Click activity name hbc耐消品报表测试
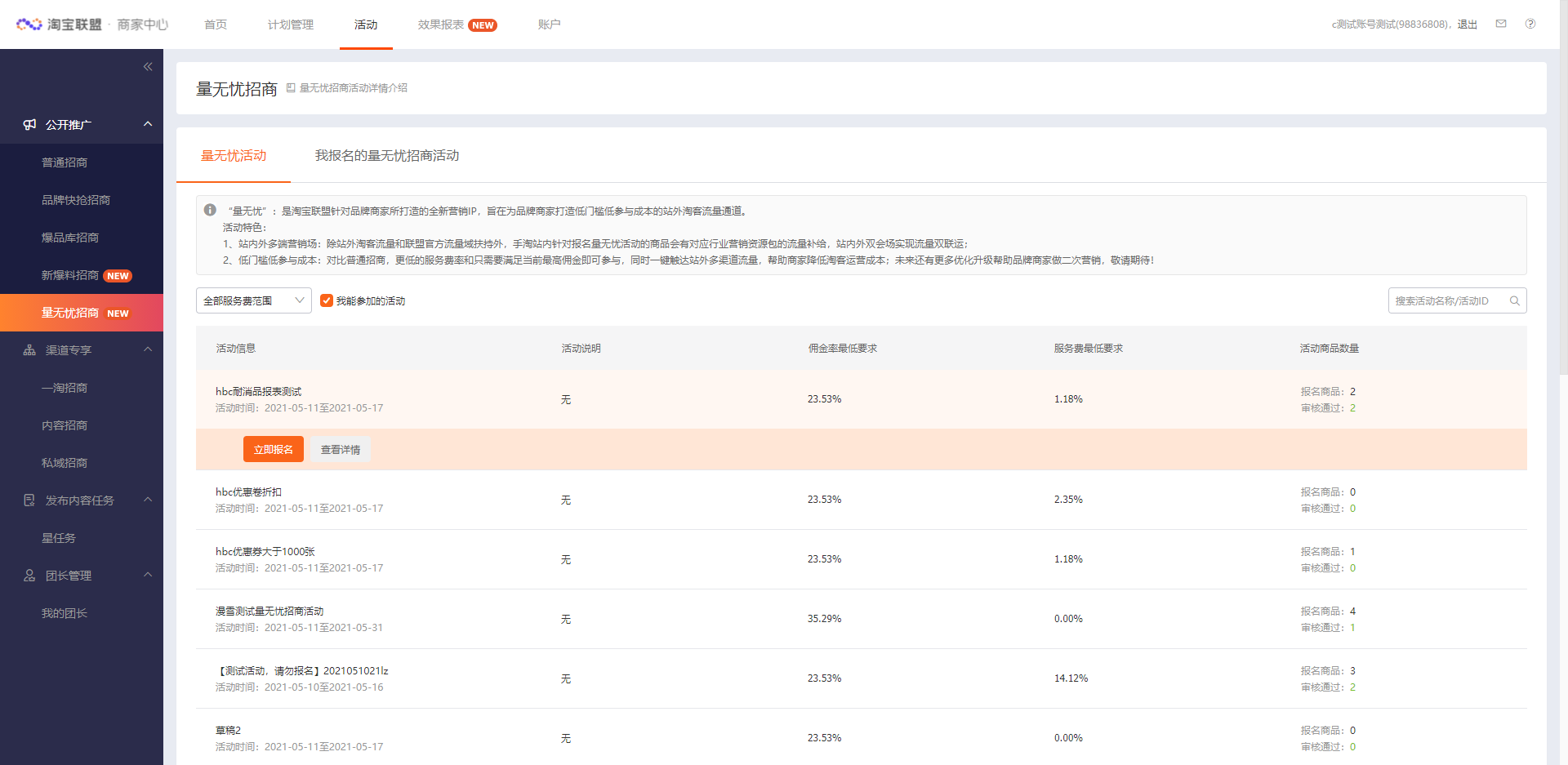This screenshot has width=1568, height=765. pyautogui.click(x=259, y=391)
